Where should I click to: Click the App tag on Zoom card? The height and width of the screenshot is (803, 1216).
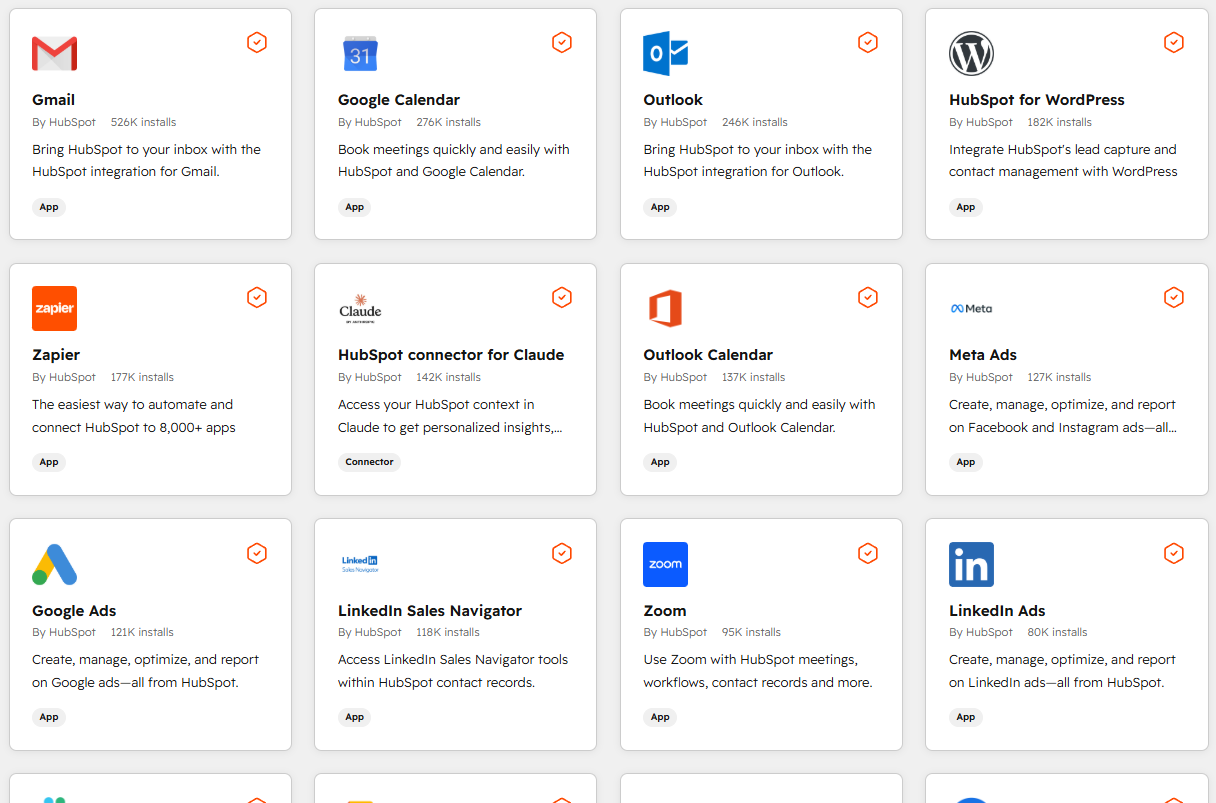pyautogui.click(x=660, y=717)
